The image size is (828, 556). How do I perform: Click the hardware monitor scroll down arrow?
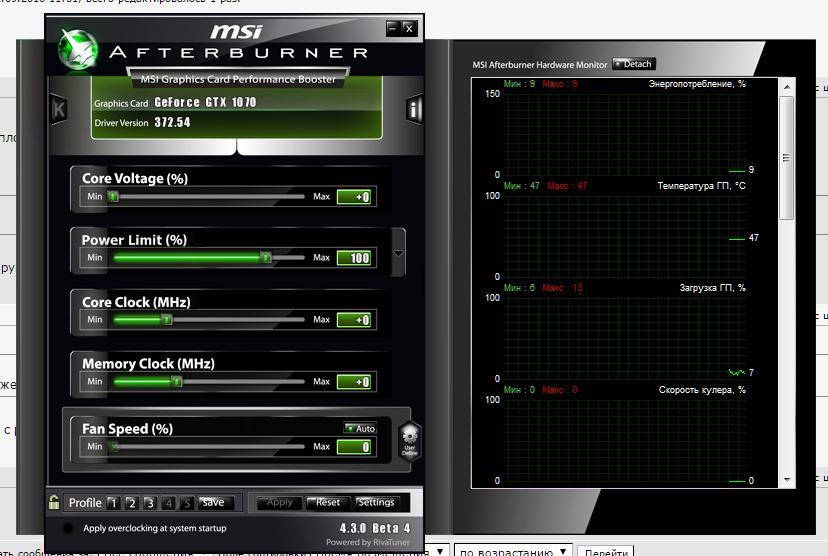point(787,480)
